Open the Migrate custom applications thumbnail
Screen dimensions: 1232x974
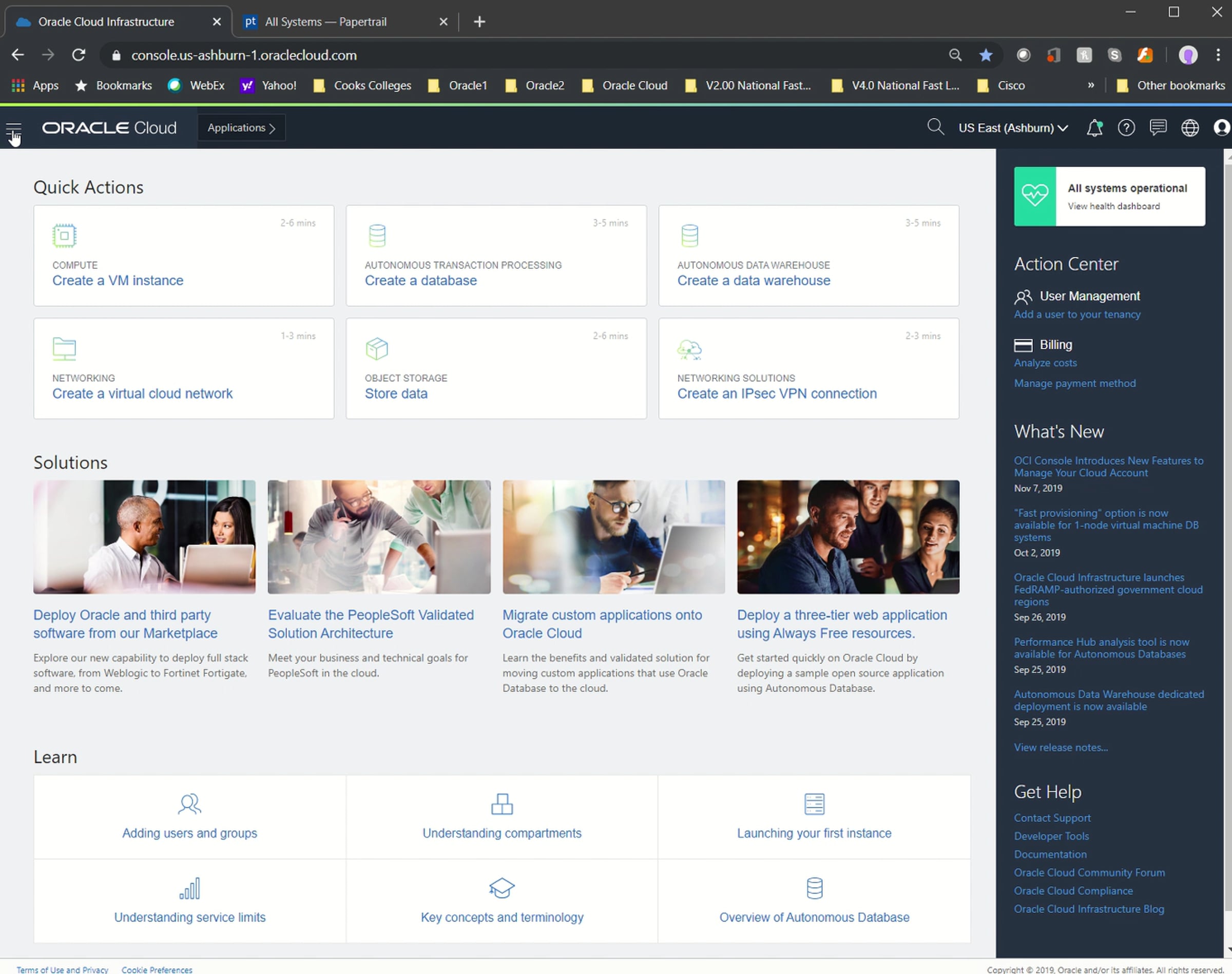614,537
